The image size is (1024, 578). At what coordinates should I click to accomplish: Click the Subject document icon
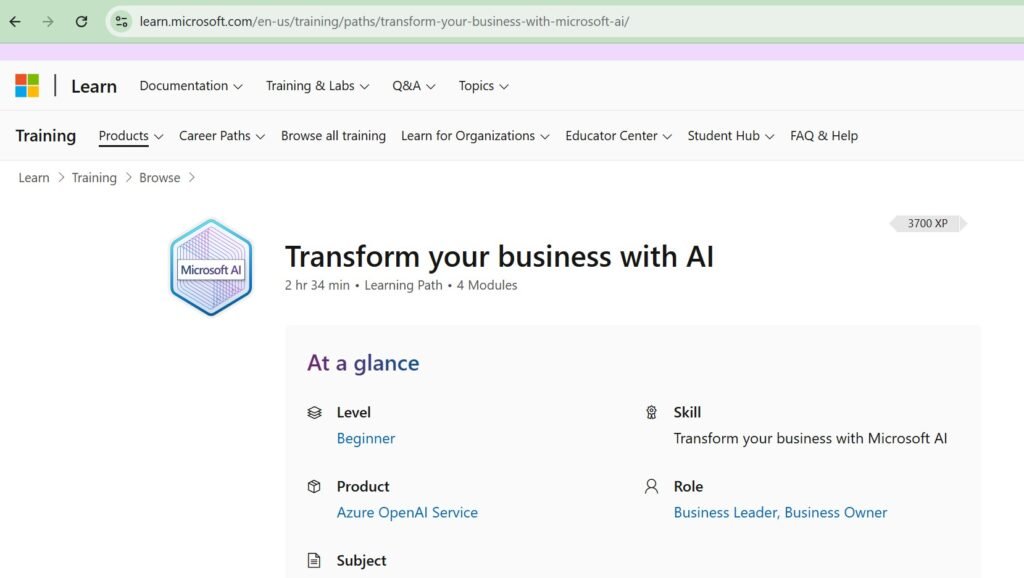coord(314,560)
